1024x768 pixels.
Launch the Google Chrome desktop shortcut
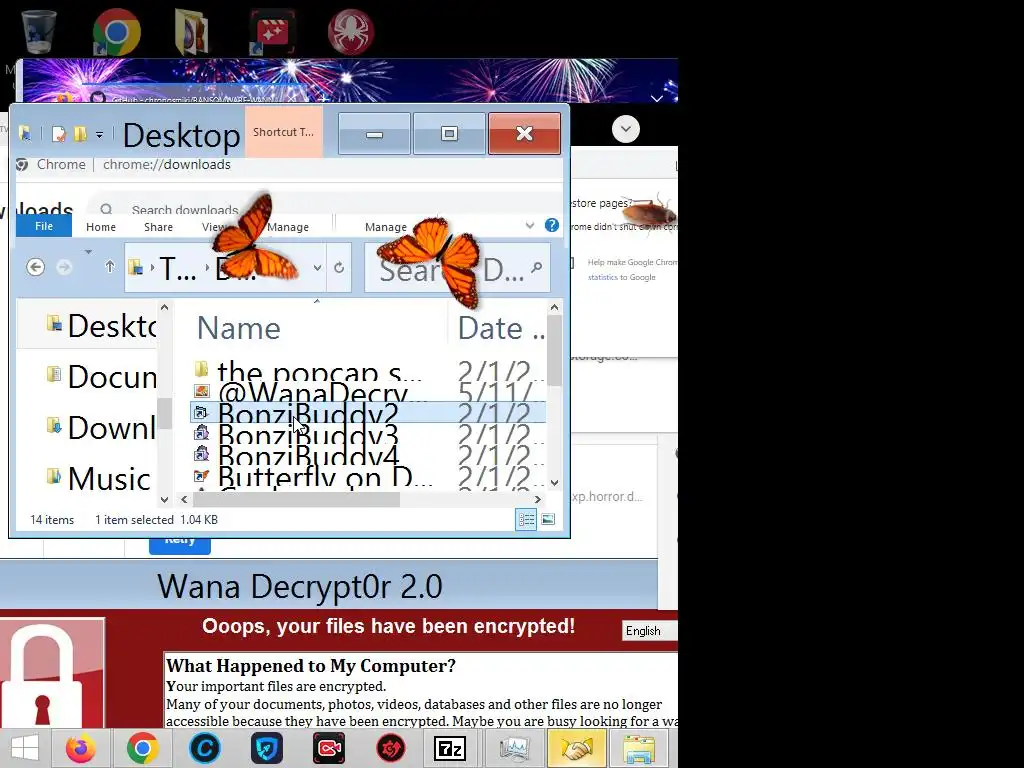click(x=116, y=31)
